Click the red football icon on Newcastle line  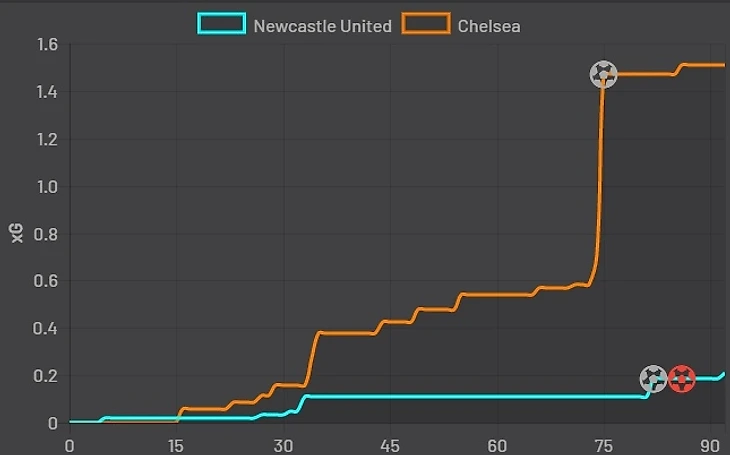pos(682,379)
